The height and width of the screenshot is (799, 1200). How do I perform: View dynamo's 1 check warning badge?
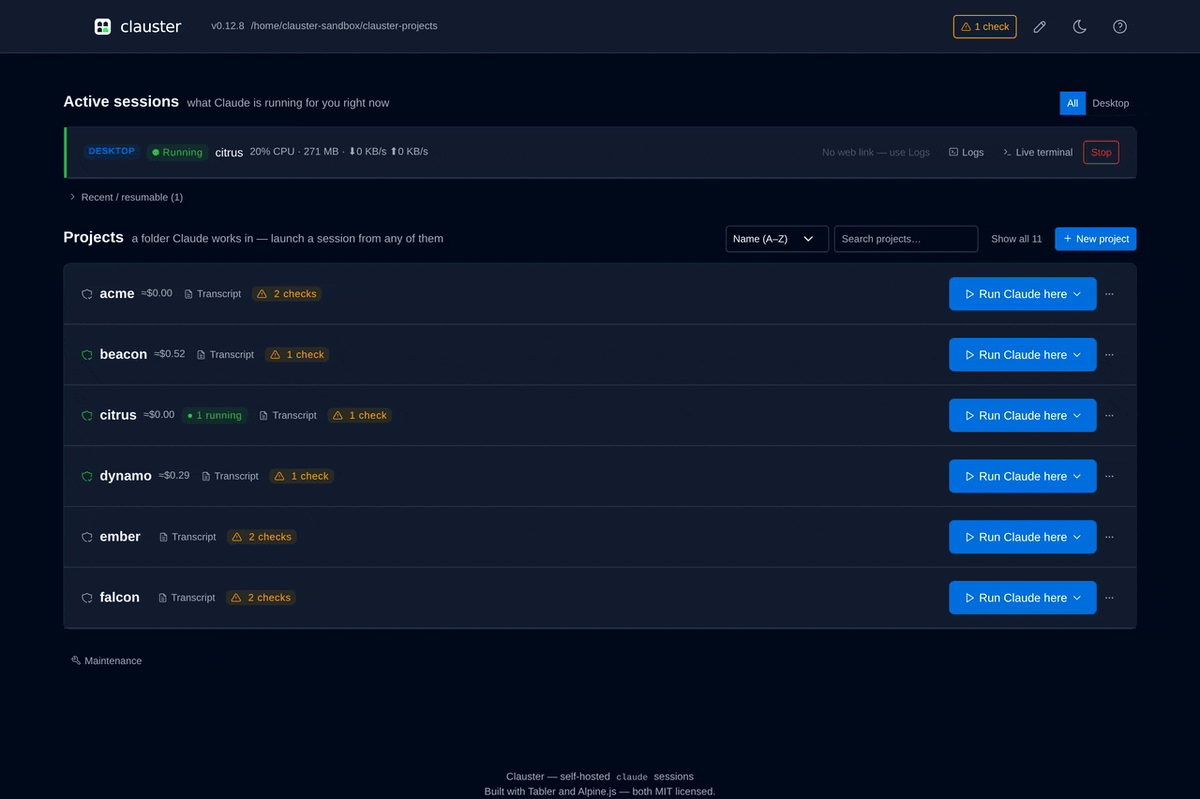[x=301, y=476]
